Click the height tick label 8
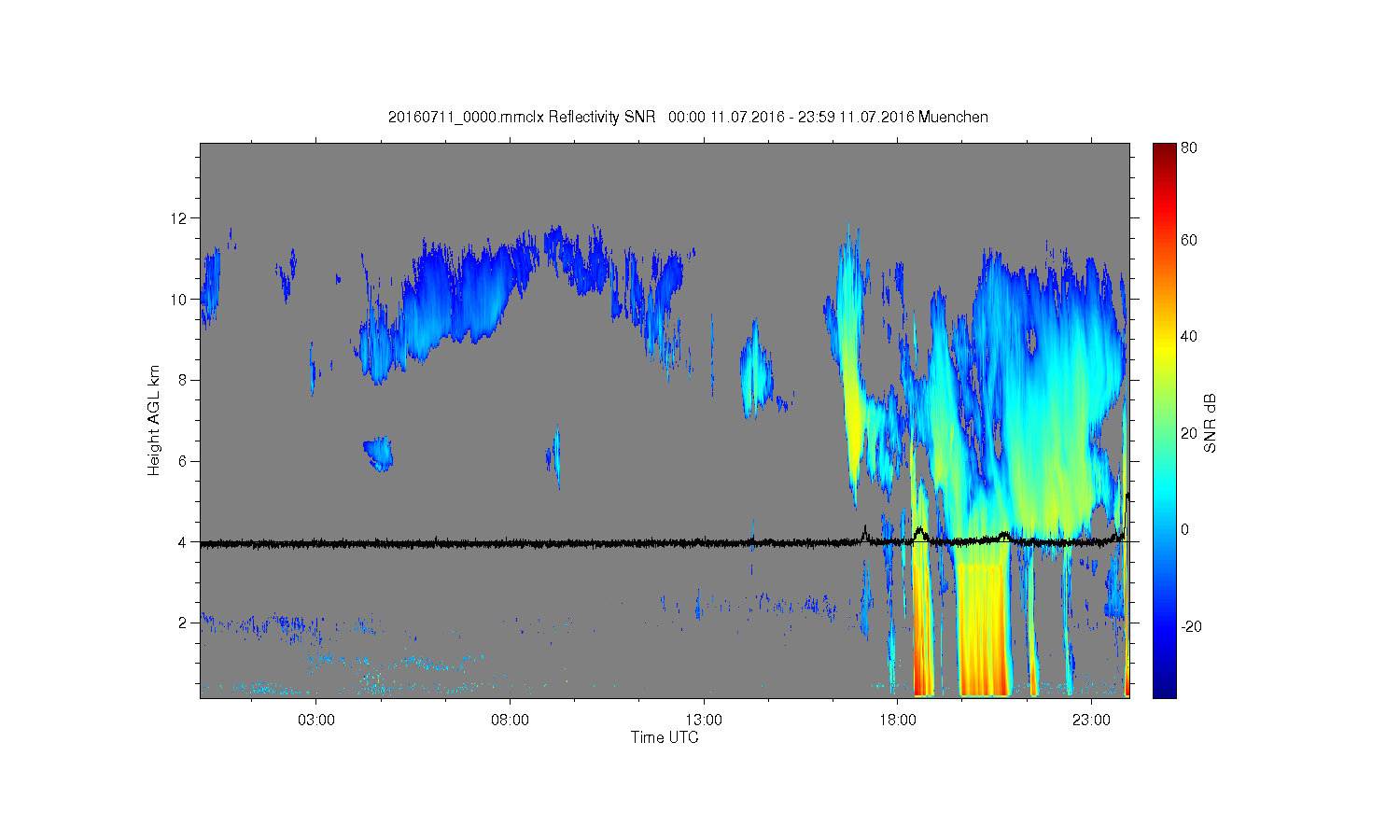Viewport: 1400px width, 840px height. click(x=183, y=380)
